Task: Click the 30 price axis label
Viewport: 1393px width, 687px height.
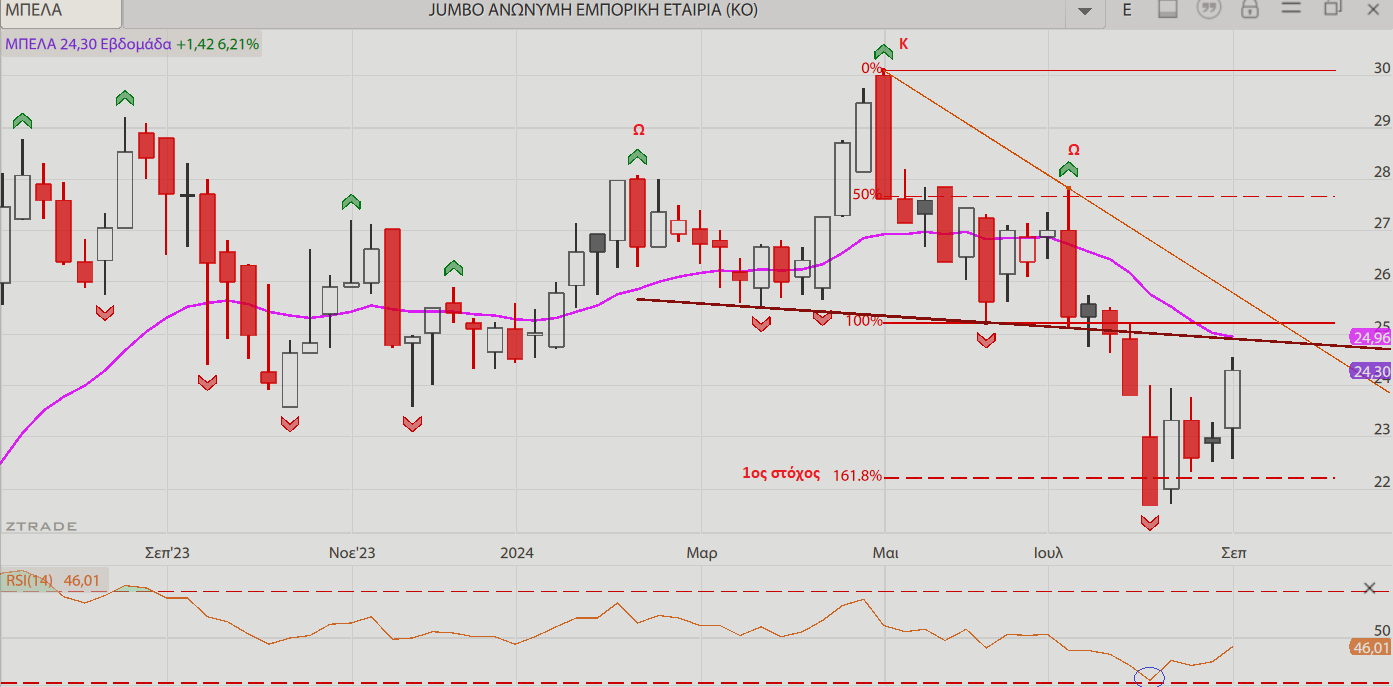Action: pyautogui.click(x=1382, y=69)
